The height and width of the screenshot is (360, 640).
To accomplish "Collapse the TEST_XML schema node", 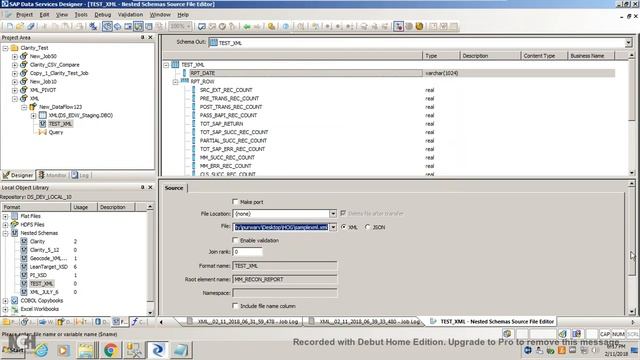I will click(167, 65).
